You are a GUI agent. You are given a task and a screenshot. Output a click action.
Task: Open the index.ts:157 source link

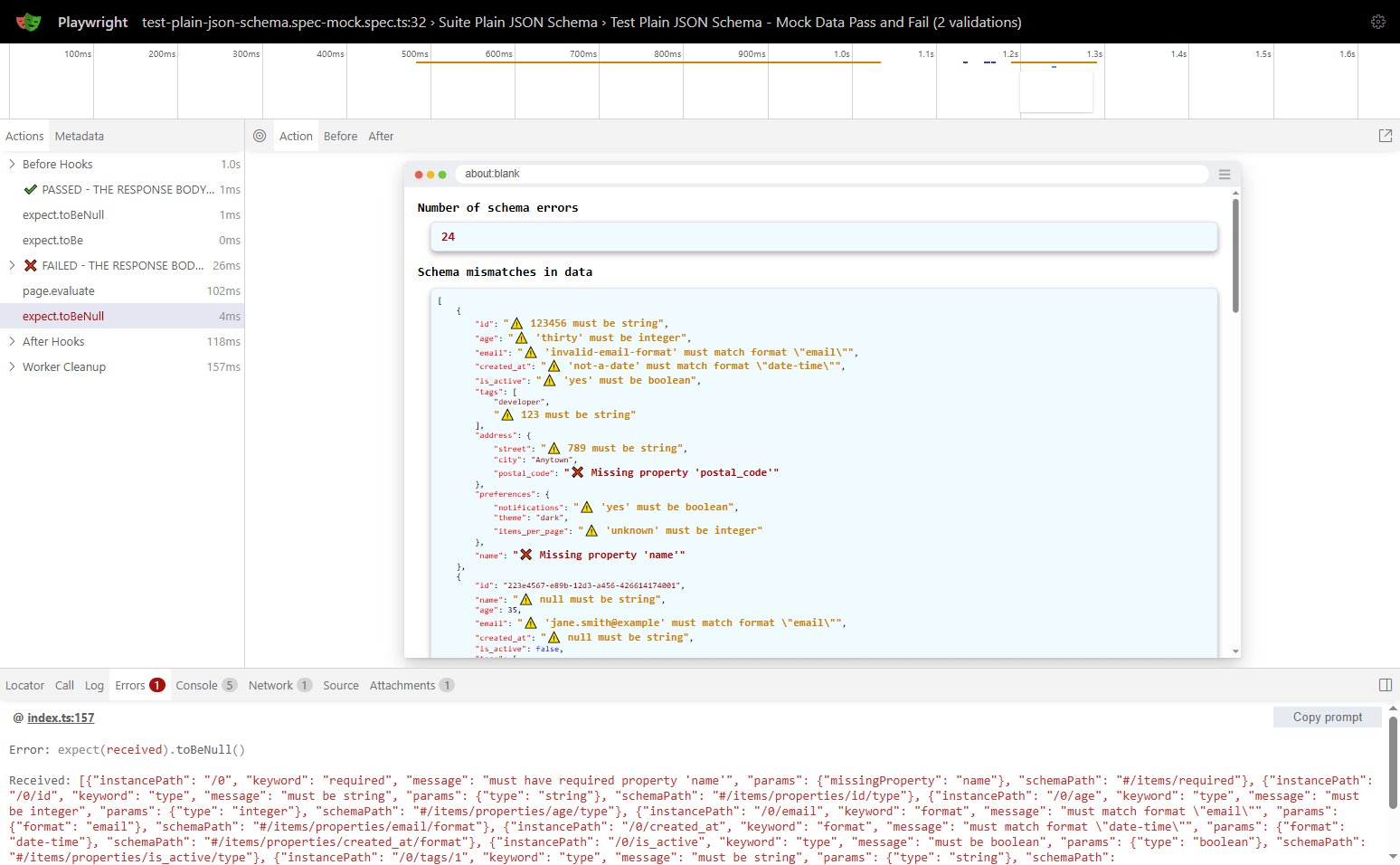[60, 717]
